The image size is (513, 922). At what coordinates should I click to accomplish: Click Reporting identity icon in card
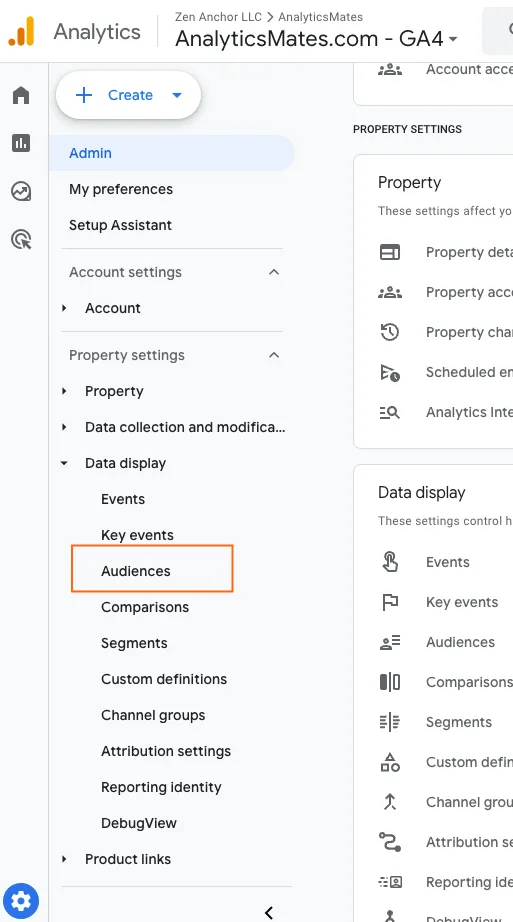389,882
